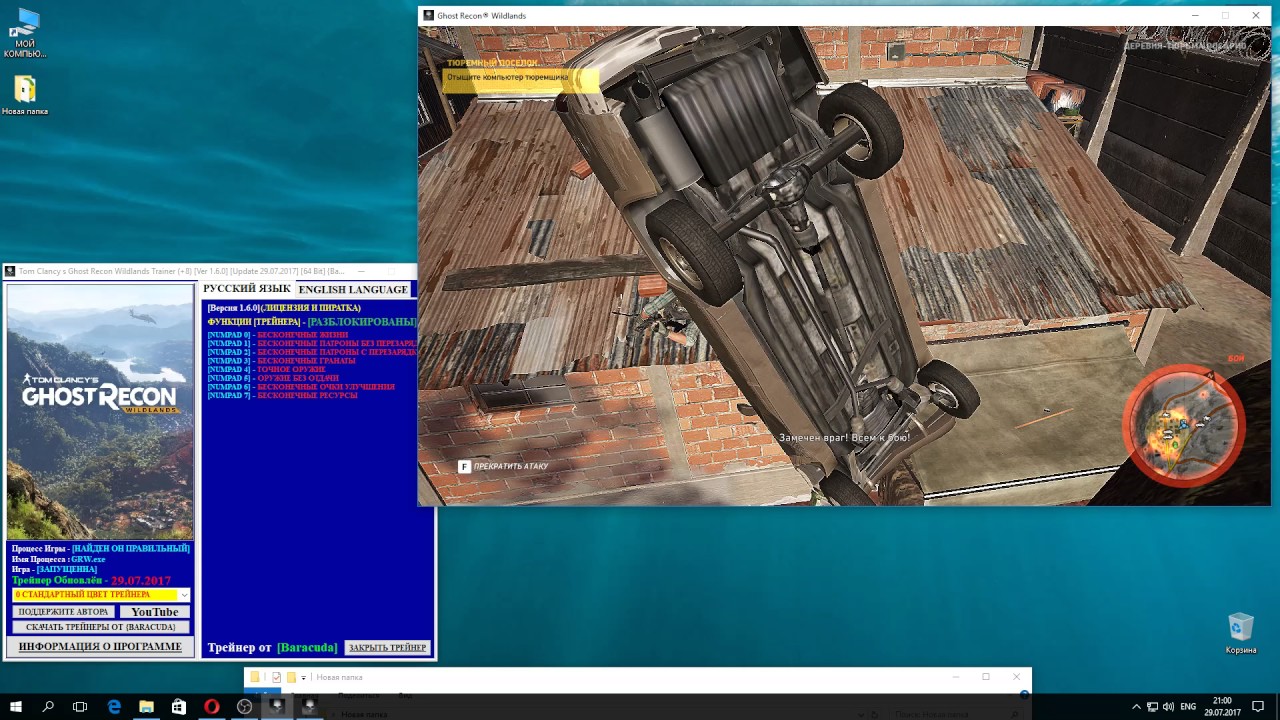Viewport: 1280px width, 720px height.
Task: Switch to second Ghost Recon taskbar item
Action: tap(309, 707)
